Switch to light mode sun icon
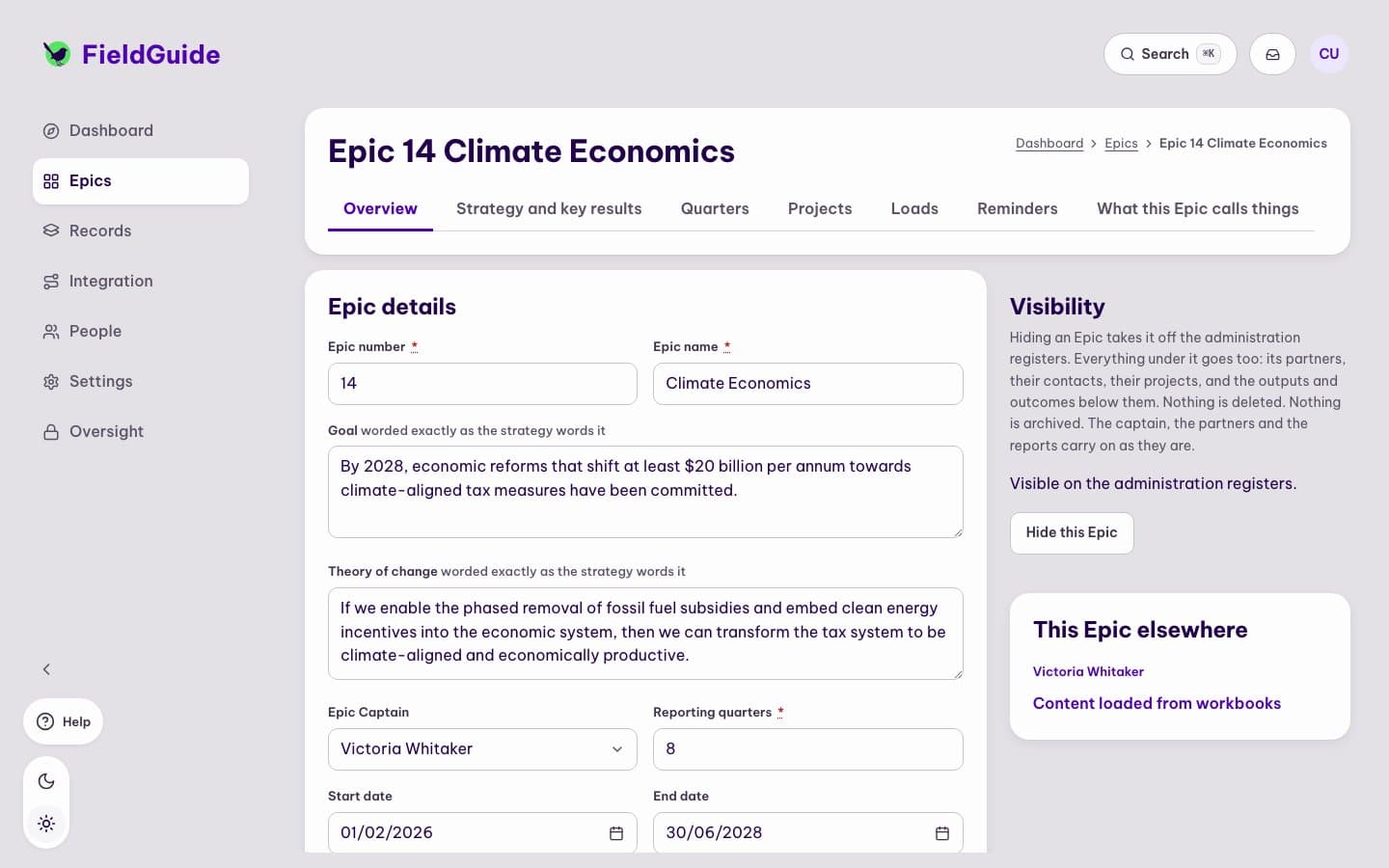 pos(46,824)
